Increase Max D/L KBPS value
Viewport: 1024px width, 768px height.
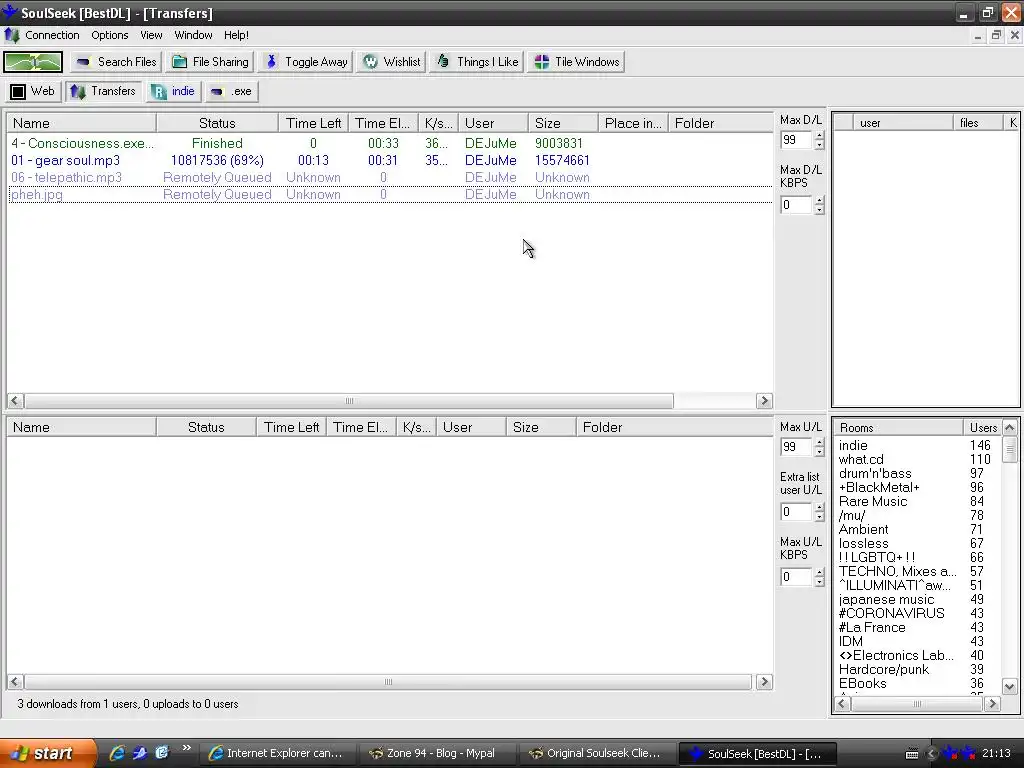point(819,200)
